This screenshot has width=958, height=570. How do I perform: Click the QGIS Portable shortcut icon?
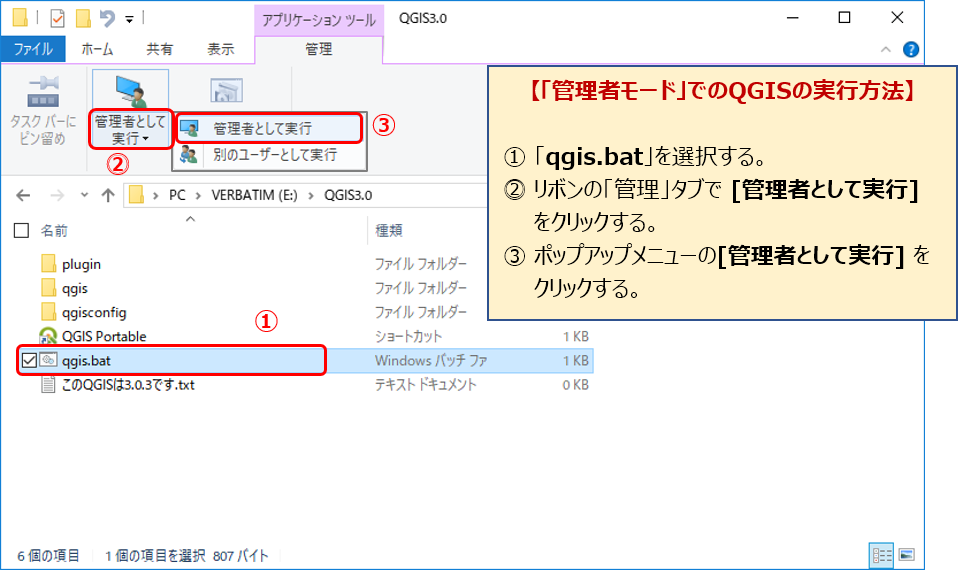point(48,336)
